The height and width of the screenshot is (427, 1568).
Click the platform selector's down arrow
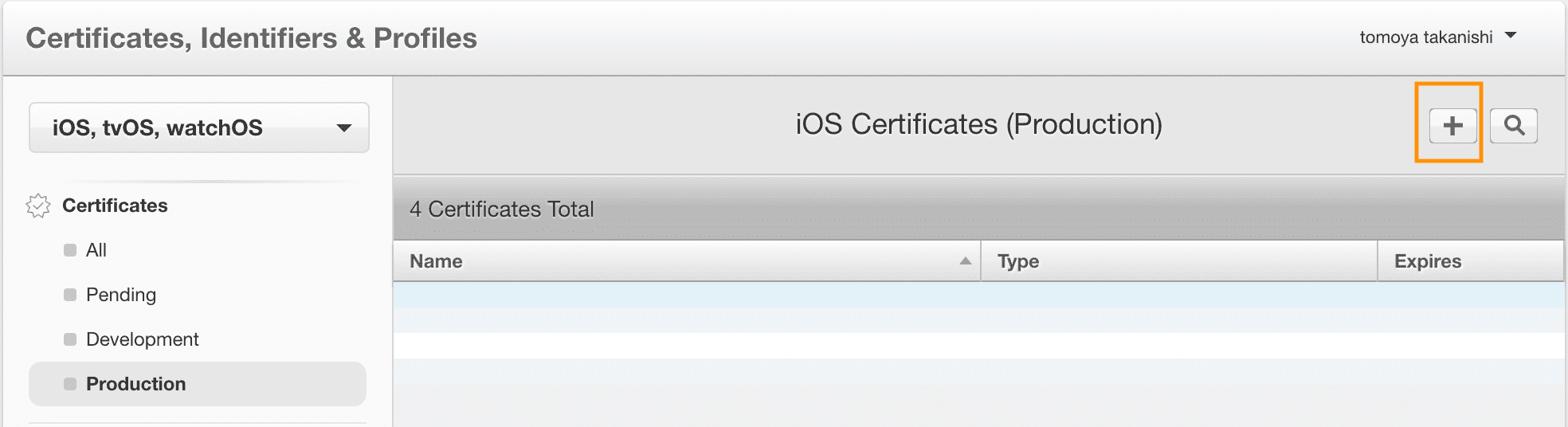coord(344,127)
